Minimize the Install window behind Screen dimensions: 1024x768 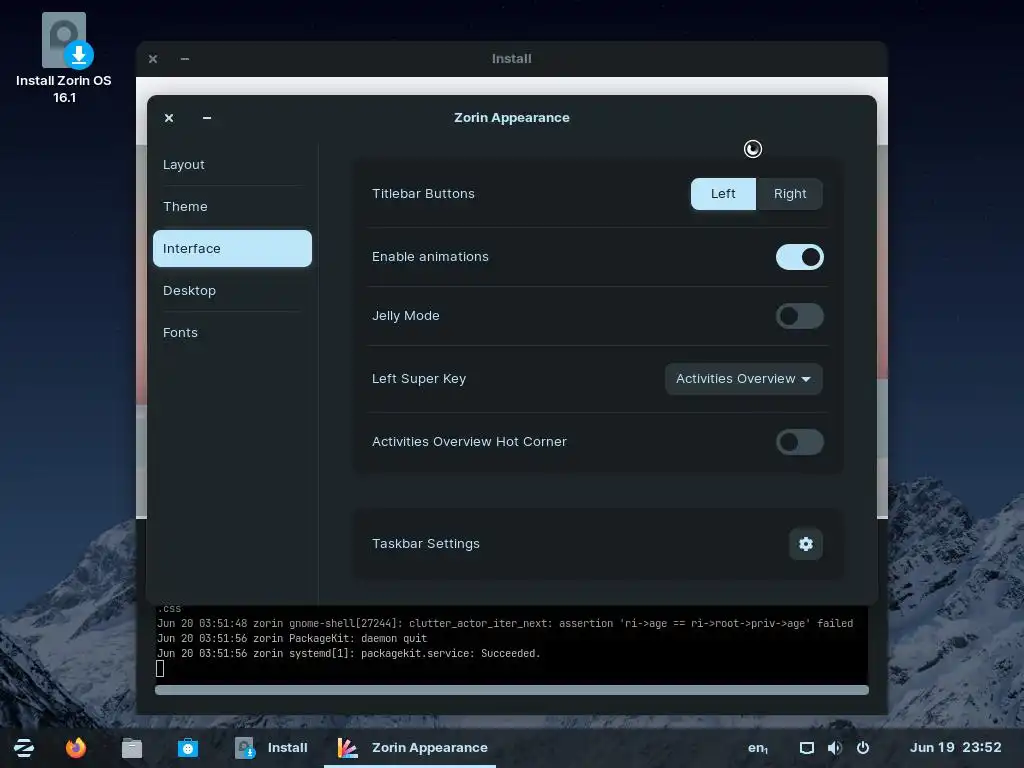tap(185, 59)
